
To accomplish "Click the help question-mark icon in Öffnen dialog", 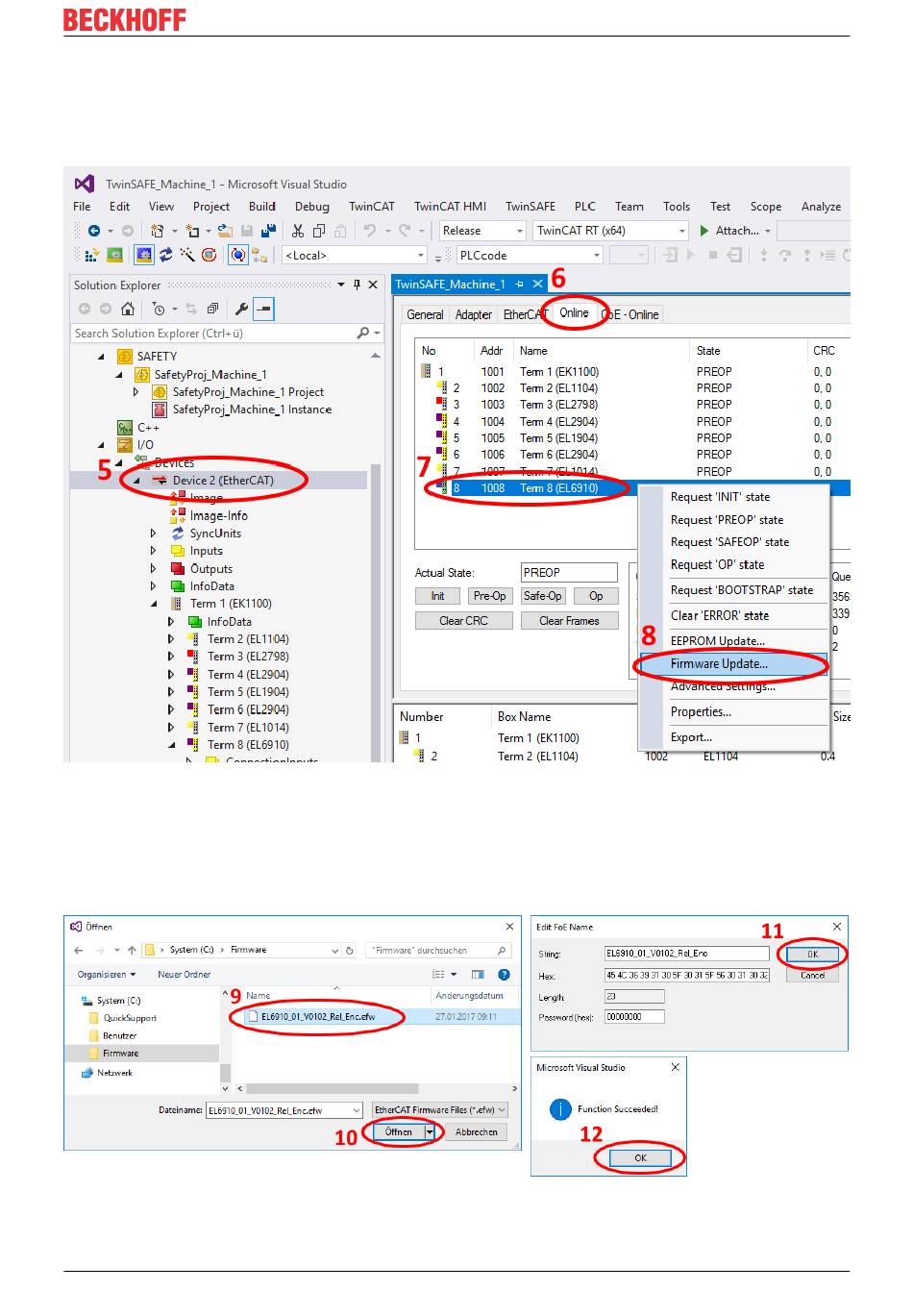I will coord(504,974).
